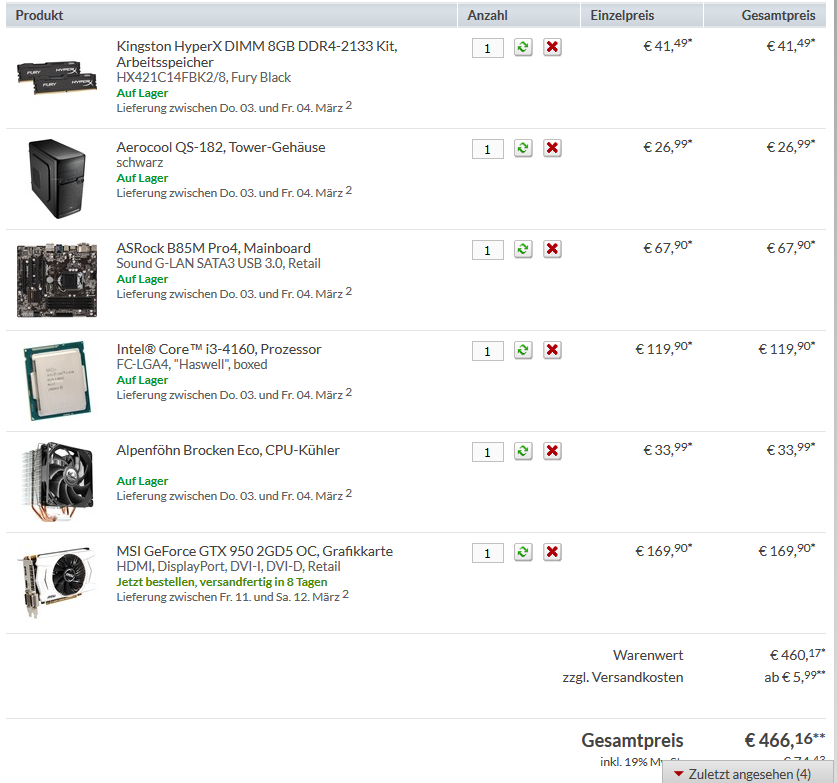Delete Aerocool QS-182 case from cart
The height and width of the screenshot is (783, 837).
[x=552, y=148]
